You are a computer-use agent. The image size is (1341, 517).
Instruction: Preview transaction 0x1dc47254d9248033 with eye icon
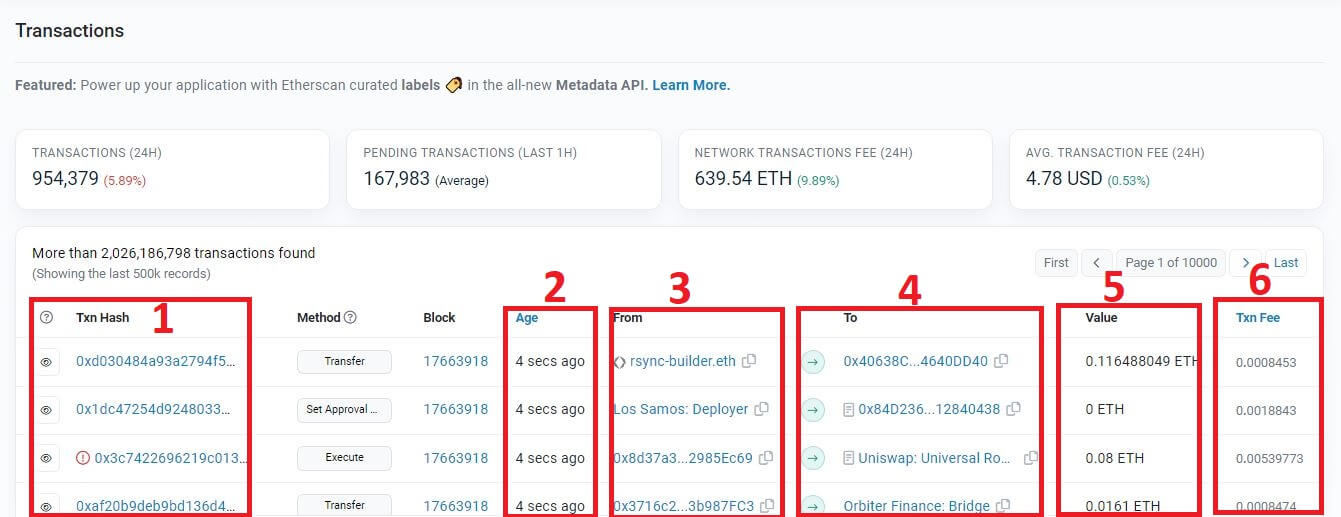click(46, 410)
